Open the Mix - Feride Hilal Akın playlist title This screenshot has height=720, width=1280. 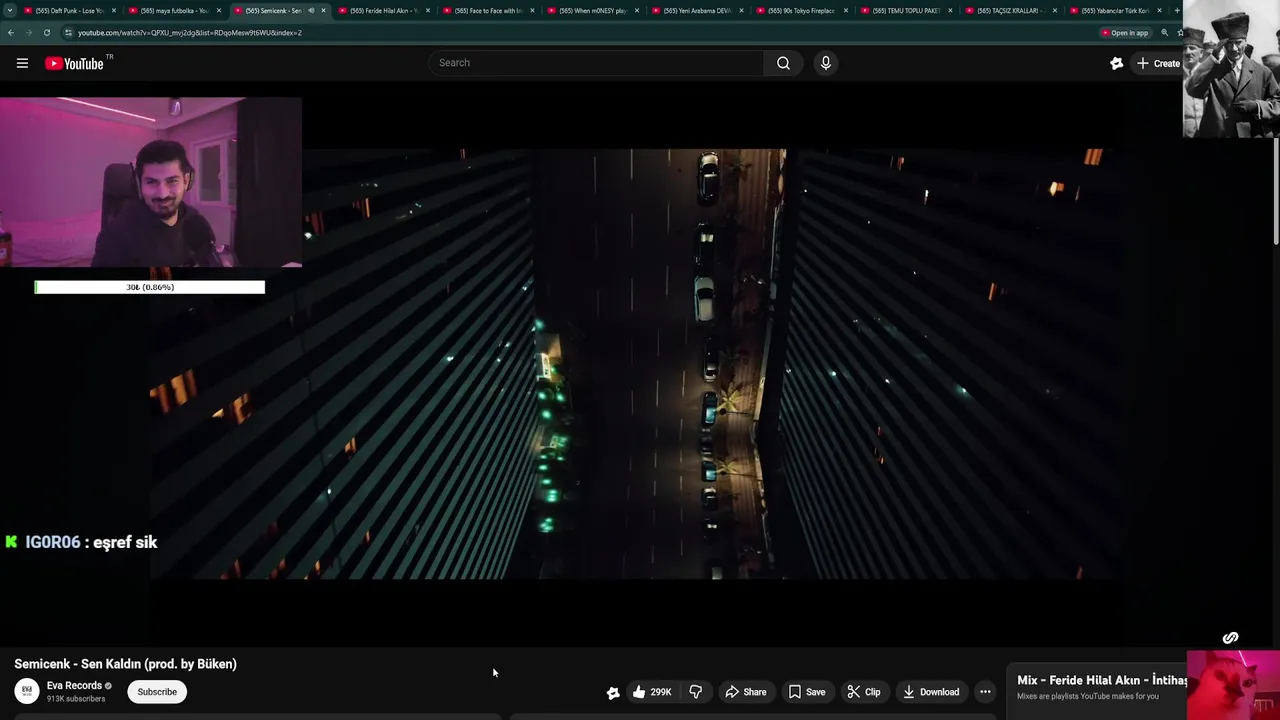click(1102, 681)
